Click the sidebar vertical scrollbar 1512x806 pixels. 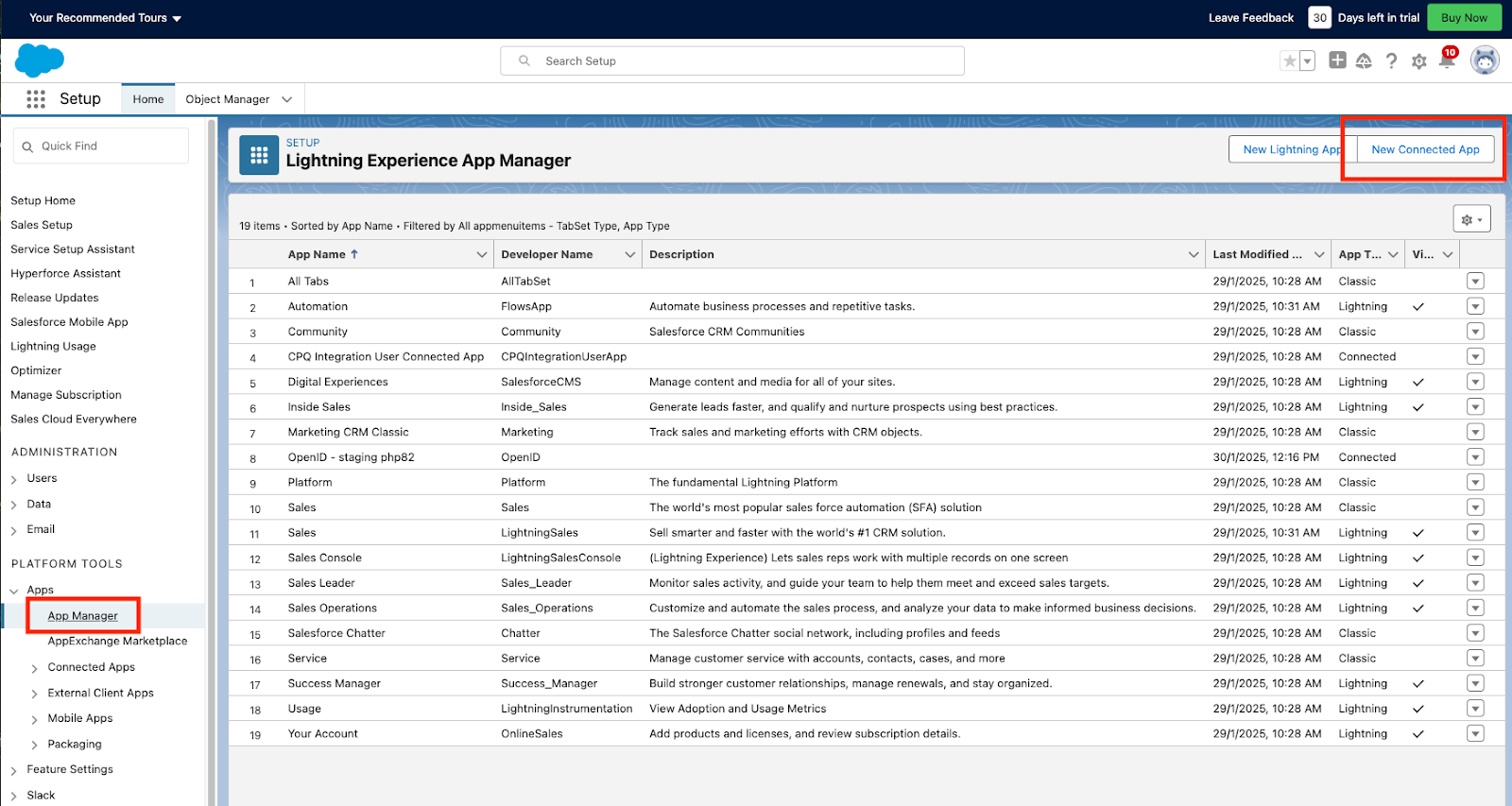click(212, 463)
